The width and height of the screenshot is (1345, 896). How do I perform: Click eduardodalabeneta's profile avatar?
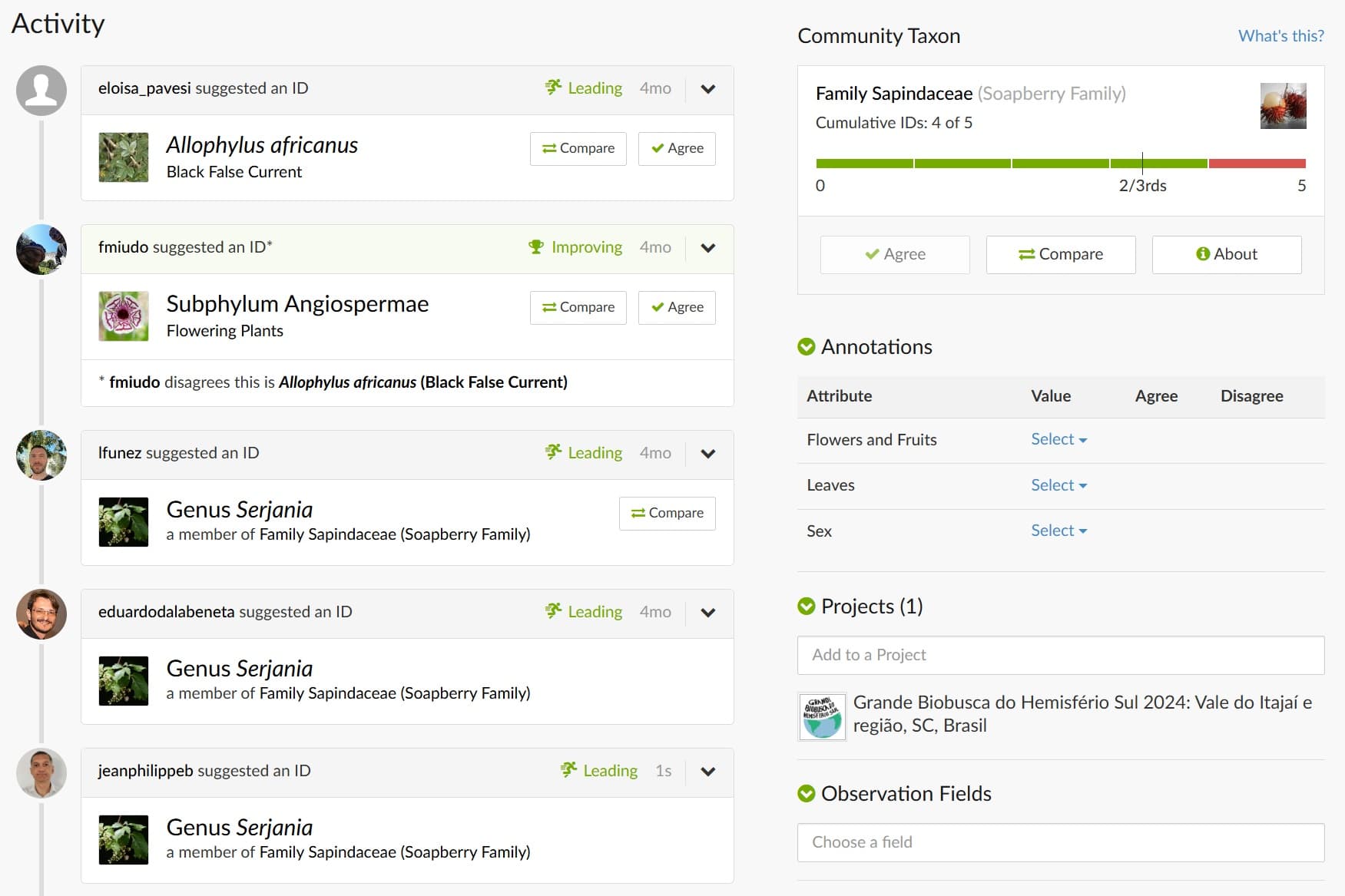click(x=41, y=614)
